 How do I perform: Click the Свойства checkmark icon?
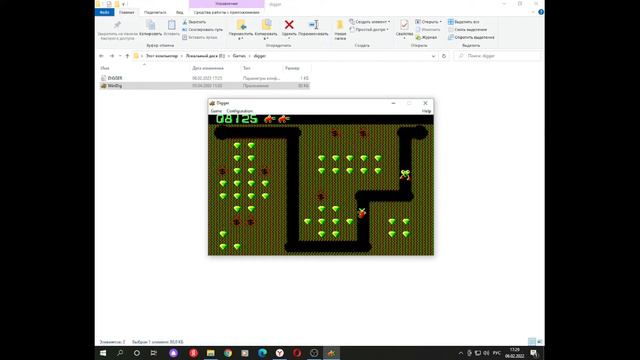[x=404, y=25]
